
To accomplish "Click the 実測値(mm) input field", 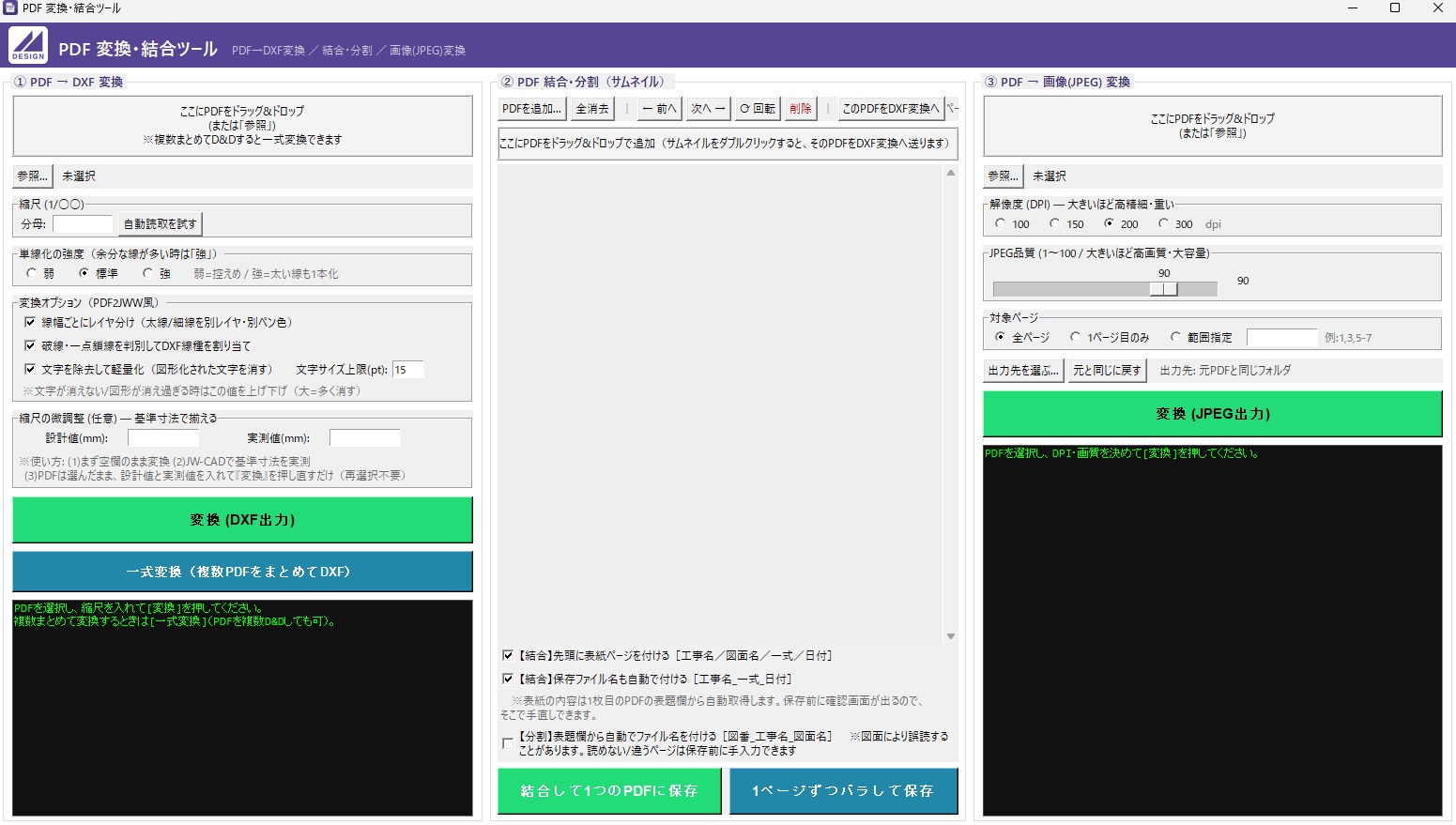I will click(365, 437).
